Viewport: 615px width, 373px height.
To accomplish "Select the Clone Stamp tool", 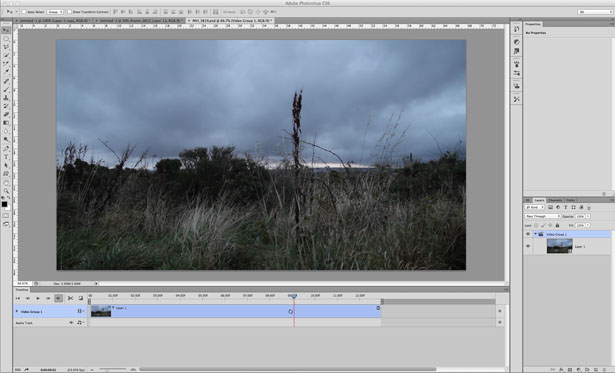I will pyautogui.click(x=6, y=98).
